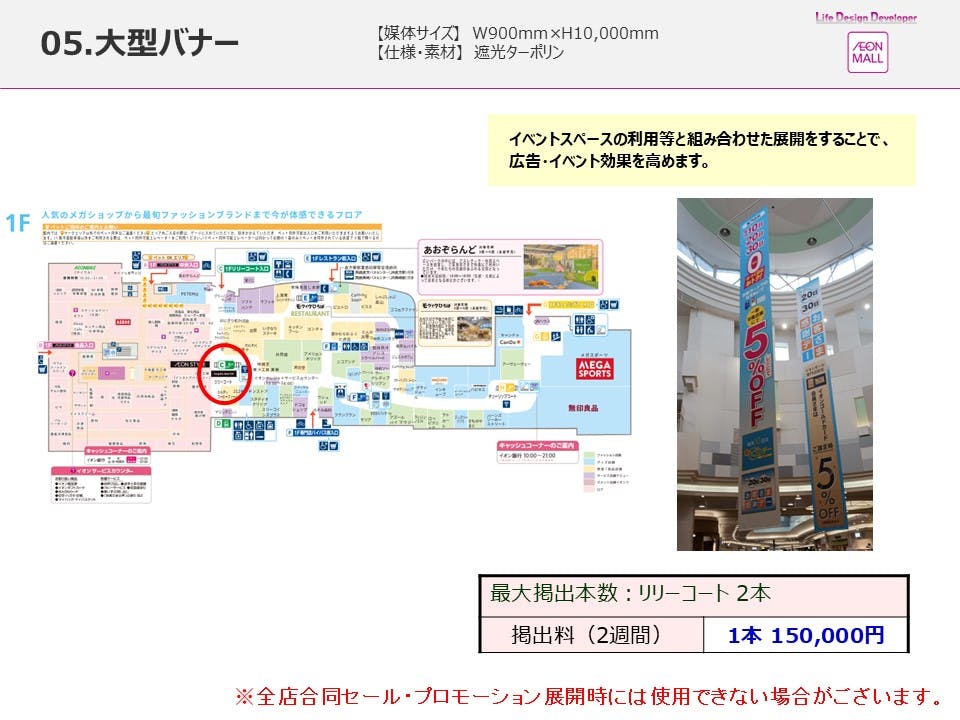Image resolution: width=960 pixels, height=720 pixels.
Task: Click the 1Fリリーコート入口 entrance label
Action: 247,268
